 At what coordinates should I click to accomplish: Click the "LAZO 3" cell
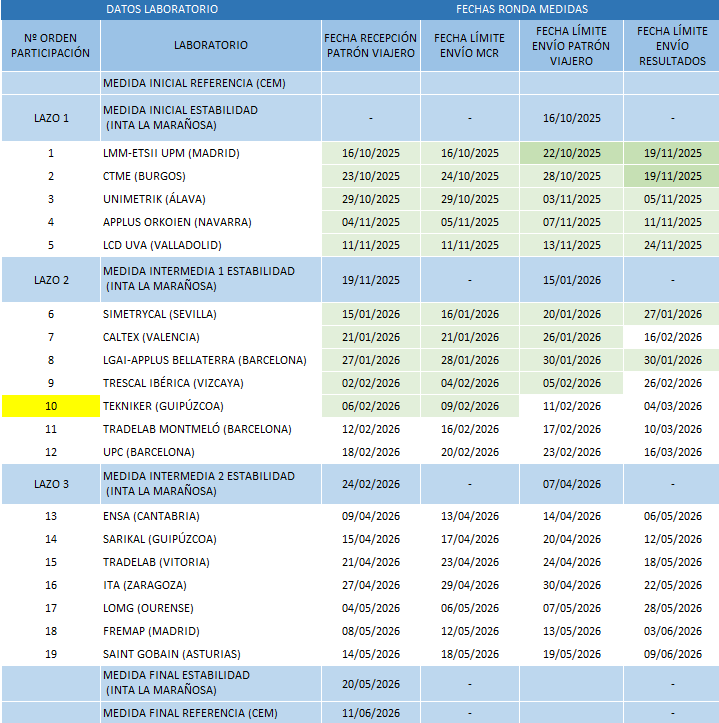pos(50,484)
